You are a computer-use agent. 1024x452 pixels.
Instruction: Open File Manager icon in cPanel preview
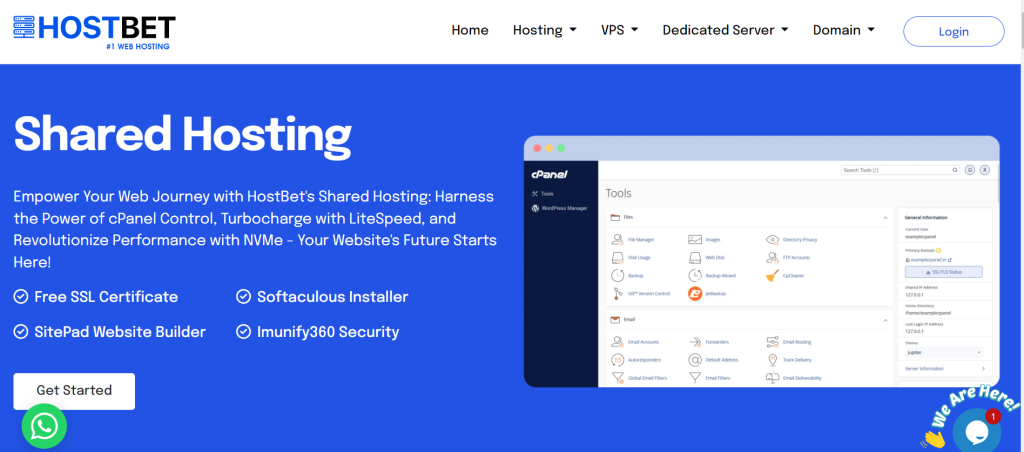coord(617,240)
